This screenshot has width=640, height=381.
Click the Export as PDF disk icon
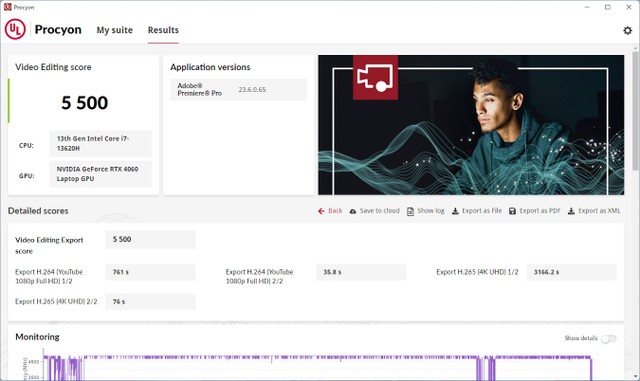pyautogui.click(x=512, y=211)
